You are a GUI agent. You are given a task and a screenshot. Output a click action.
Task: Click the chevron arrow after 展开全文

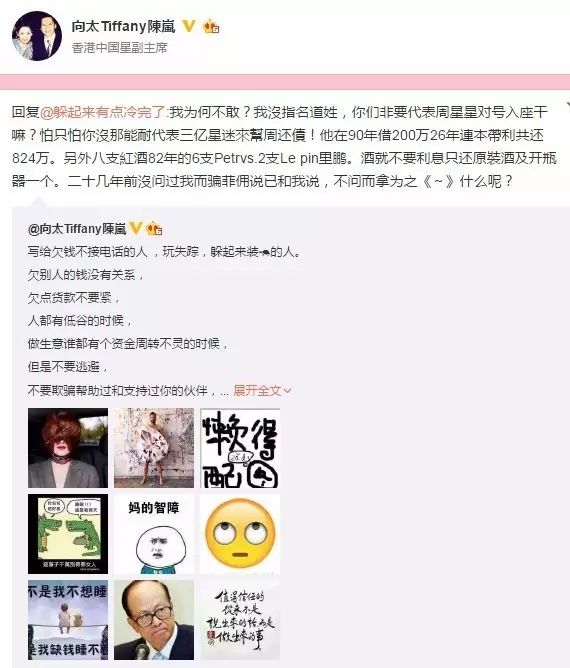tap(288, 391)
